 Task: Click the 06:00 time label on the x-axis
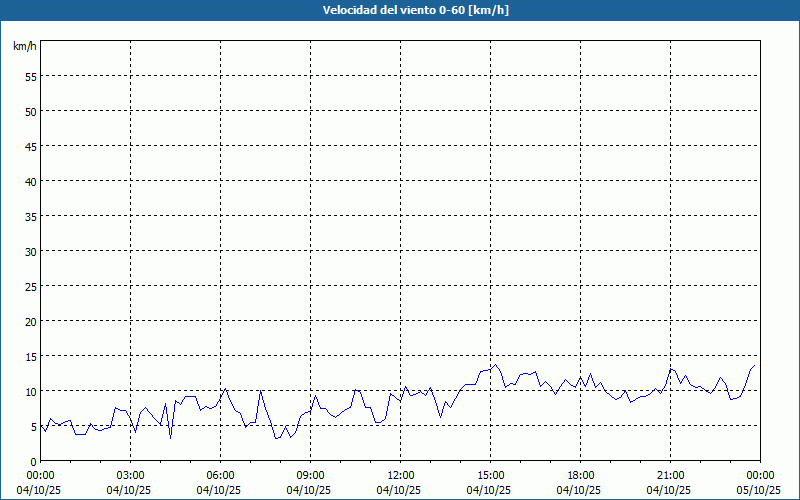(220, 475)
